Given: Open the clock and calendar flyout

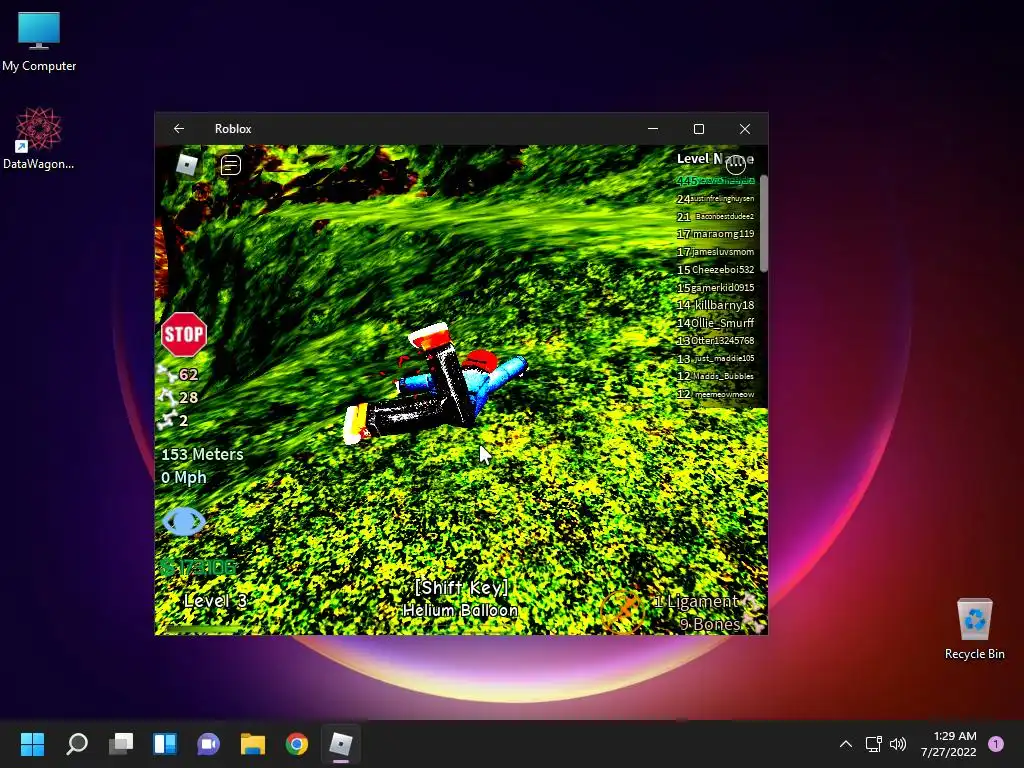Looking at the screenshot, I should coord(949,744).
